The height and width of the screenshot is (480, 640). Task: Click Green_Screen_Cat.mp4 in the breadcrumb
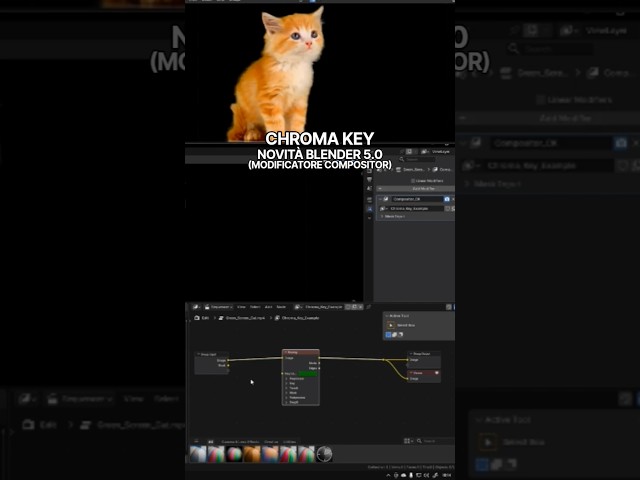[245, 318]
